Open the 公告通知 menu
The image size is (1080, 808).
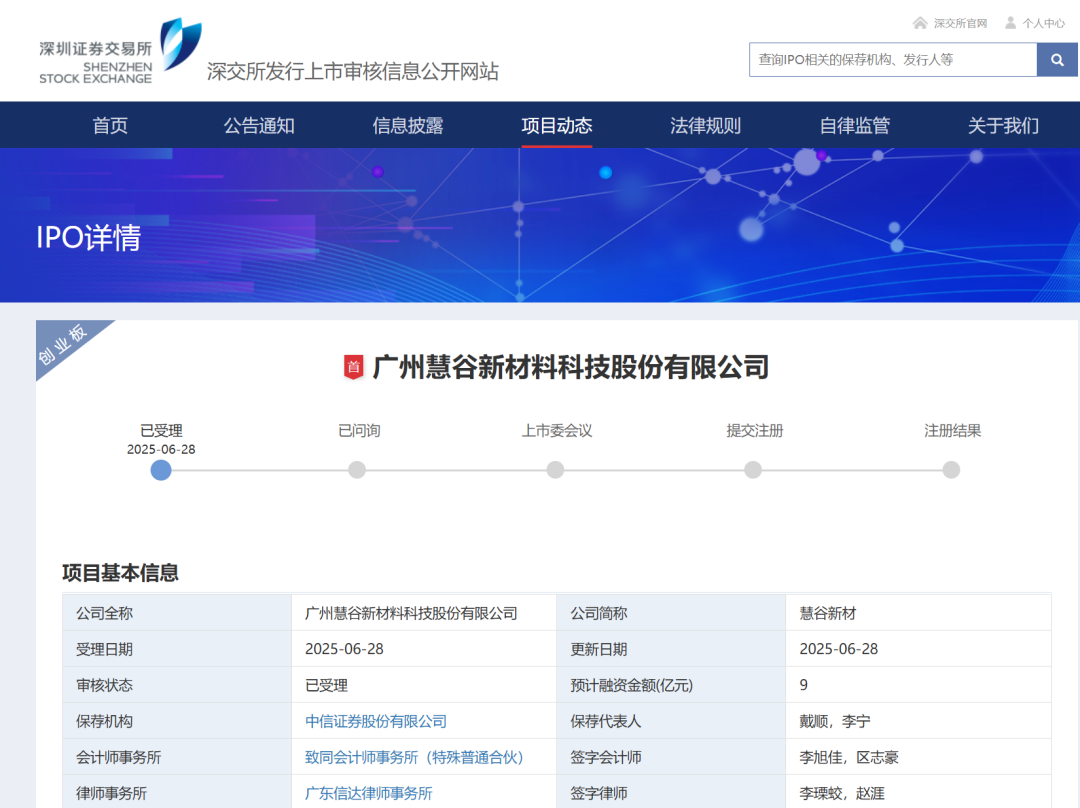point(259,125)
